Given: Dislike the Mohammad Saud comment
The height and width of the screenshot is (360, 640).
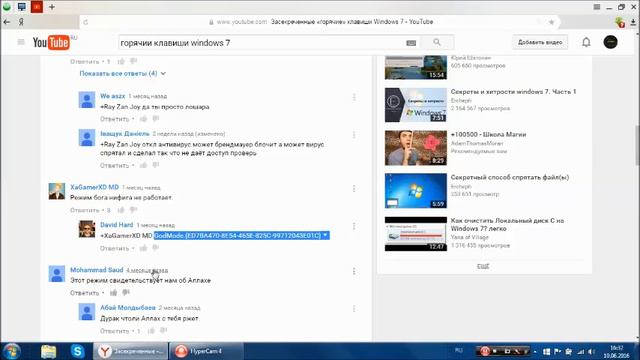Looking at the screenshot, I should coord(126,293).
